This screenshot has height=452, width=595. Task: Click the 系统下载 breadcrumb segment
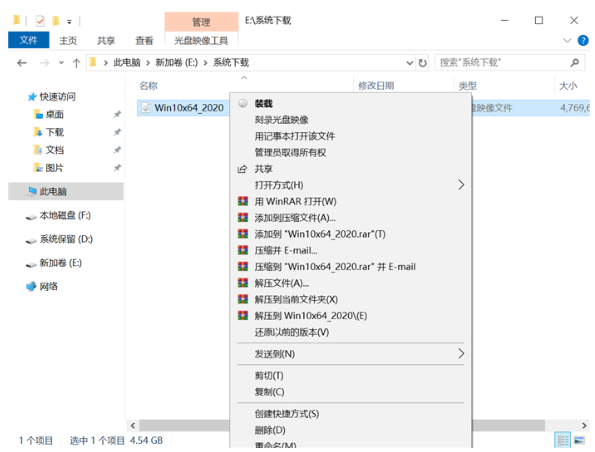point(231,62)
